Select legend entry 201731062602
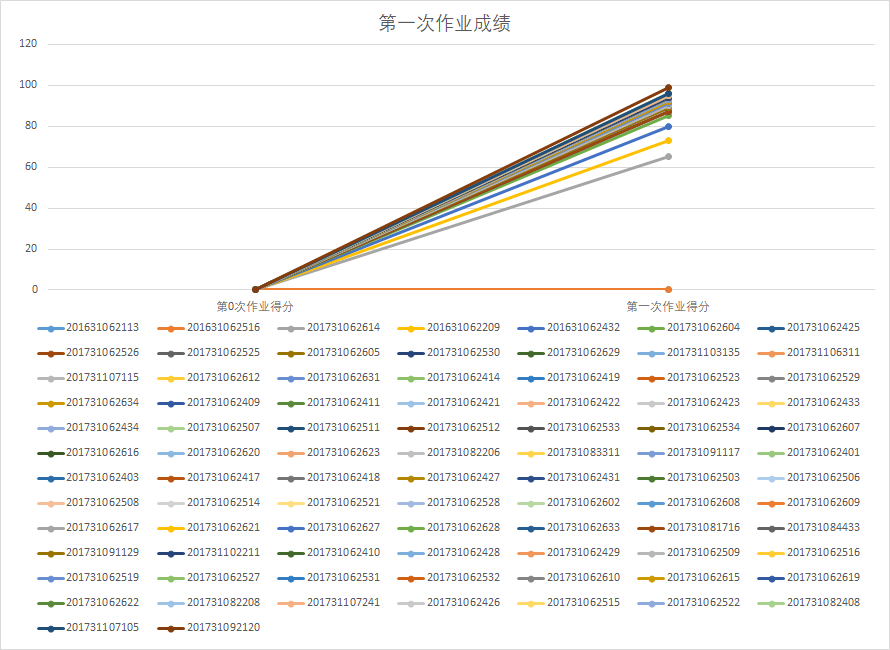 [x=569, y=502]
